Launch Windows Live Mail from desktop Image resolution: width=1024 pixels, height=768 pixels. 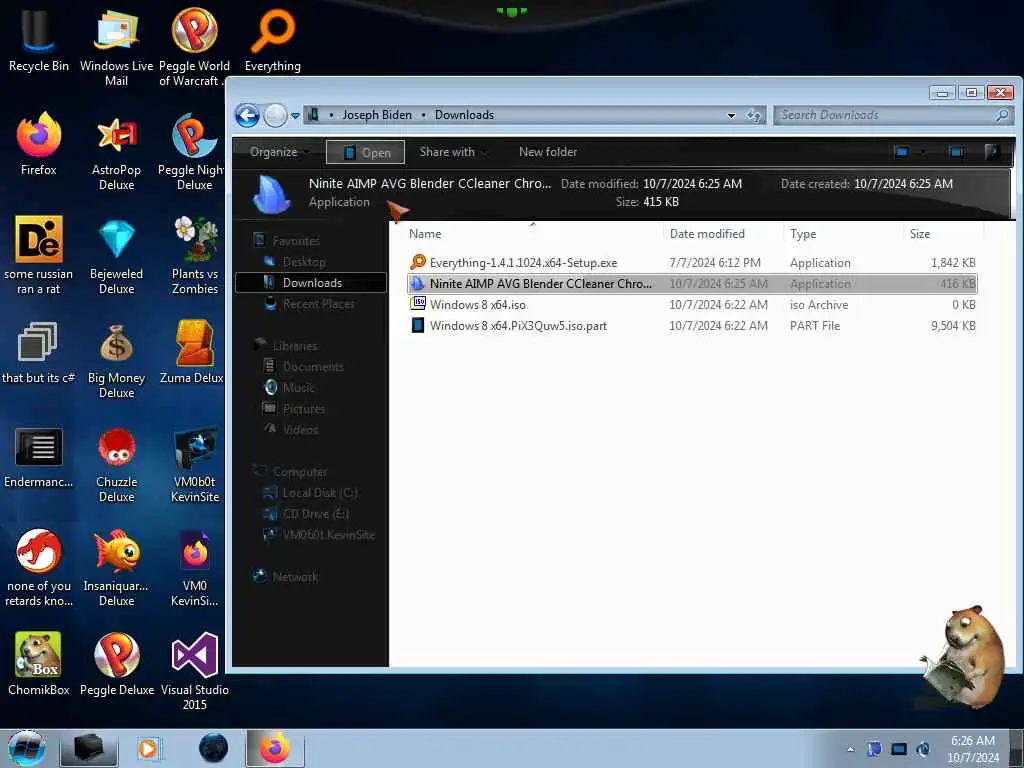116,46
